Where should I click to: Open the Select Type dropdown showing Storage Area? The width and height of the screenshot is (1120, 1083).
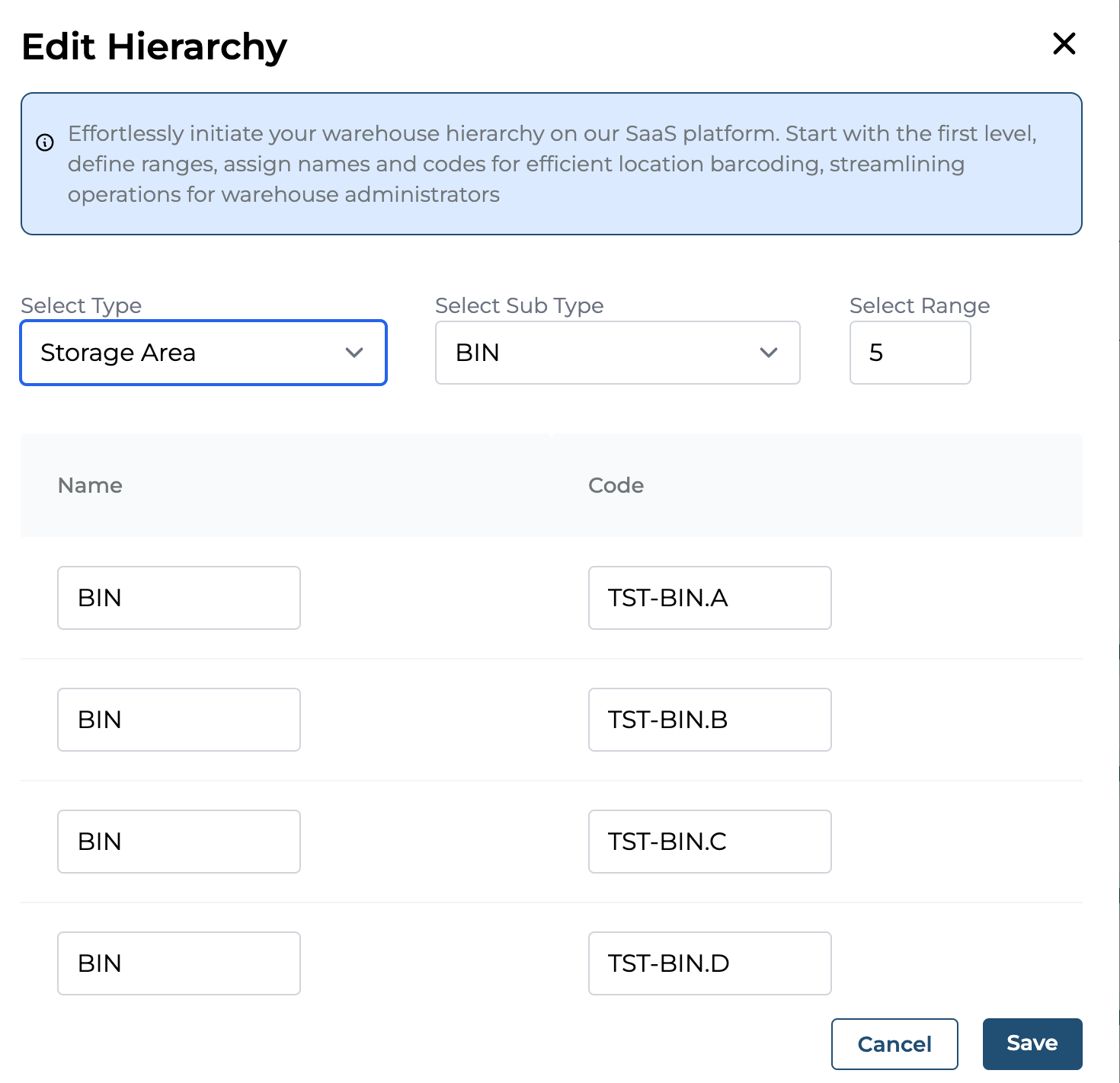pyautogui.click(x=203, y=353)
